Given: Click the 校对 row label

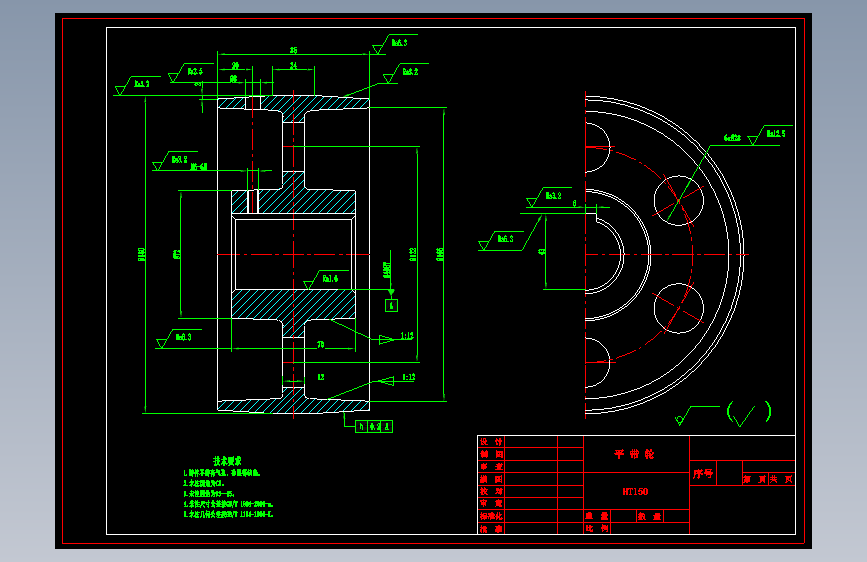Looking at the screenshot, I should click(491, 491).
